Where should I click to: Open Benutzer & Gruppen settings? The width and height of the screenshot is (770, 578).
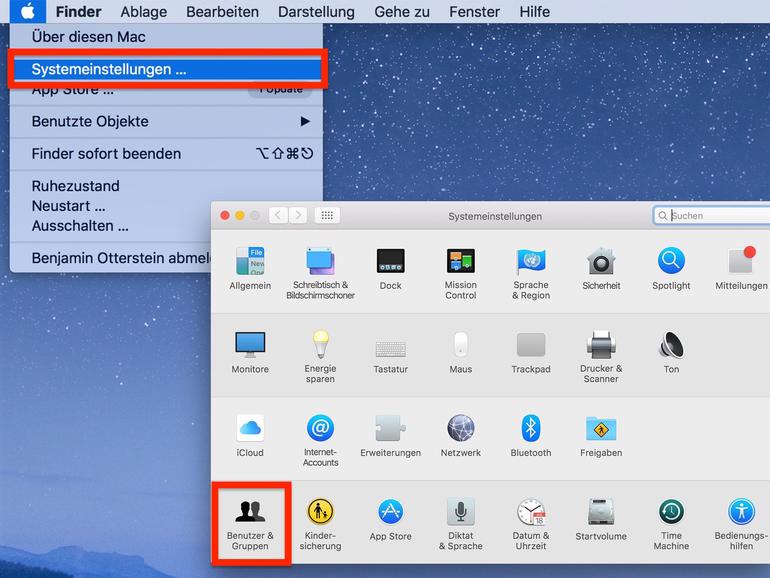point(250,524)
